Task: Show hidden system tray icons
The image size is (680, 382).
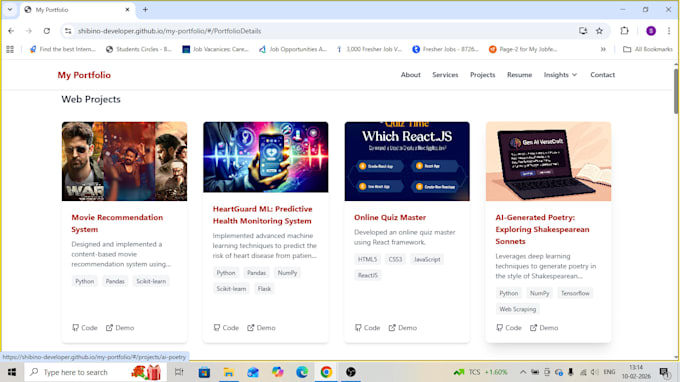Action: (x=523, y=372)
